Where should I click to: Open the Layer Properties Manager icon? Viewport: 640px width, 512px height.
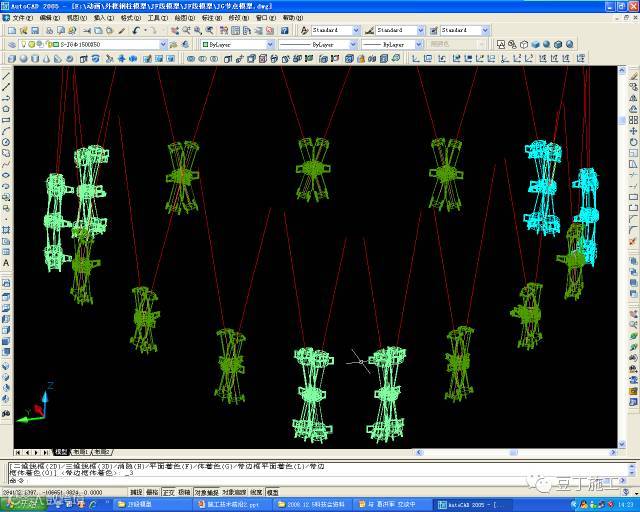tap(12, 45)
